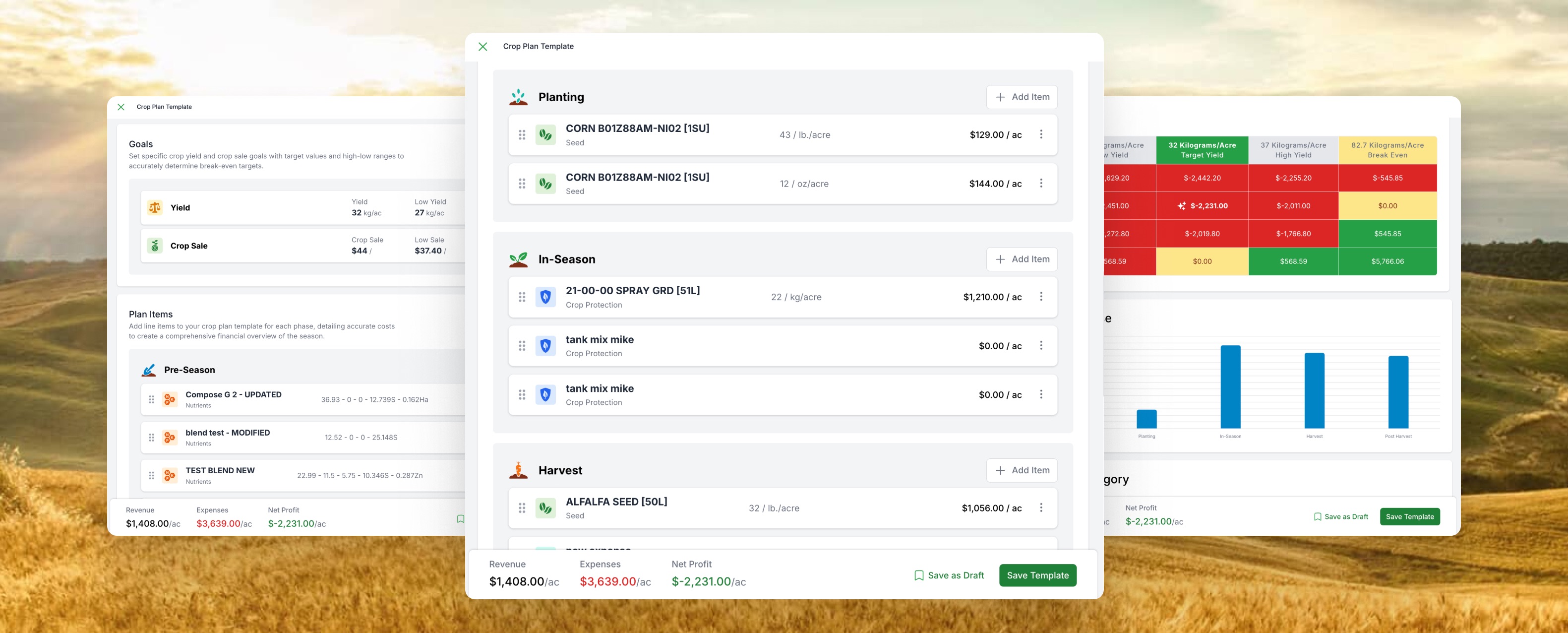This screenshot has width=1568, height=633.
Task: Open options menu for first CORN B01Z88AM-NI02 item
Action: point(1041,134)
